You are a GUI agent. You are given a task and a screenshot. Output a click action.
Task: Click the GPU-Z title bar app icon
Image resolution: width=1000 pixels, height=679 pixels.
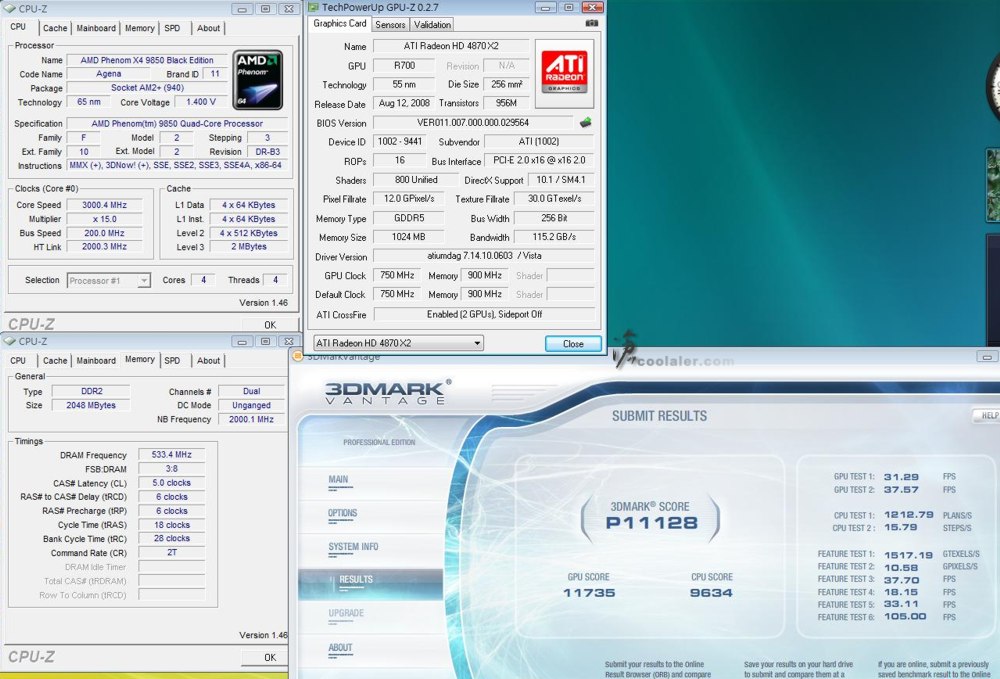(313, 7)
